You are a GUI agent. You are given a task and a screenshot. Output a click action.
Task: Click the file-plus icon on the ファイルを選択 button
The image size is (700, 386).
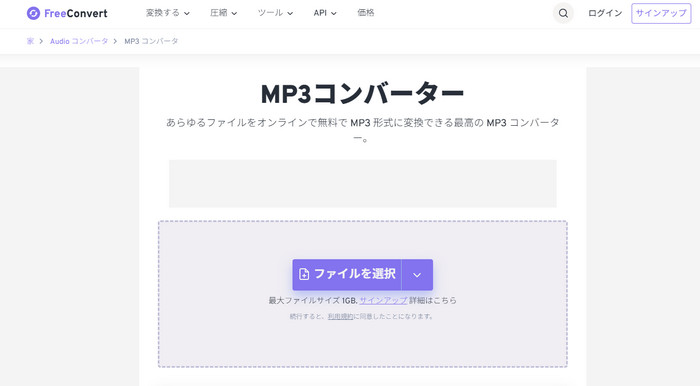[304, 274]
